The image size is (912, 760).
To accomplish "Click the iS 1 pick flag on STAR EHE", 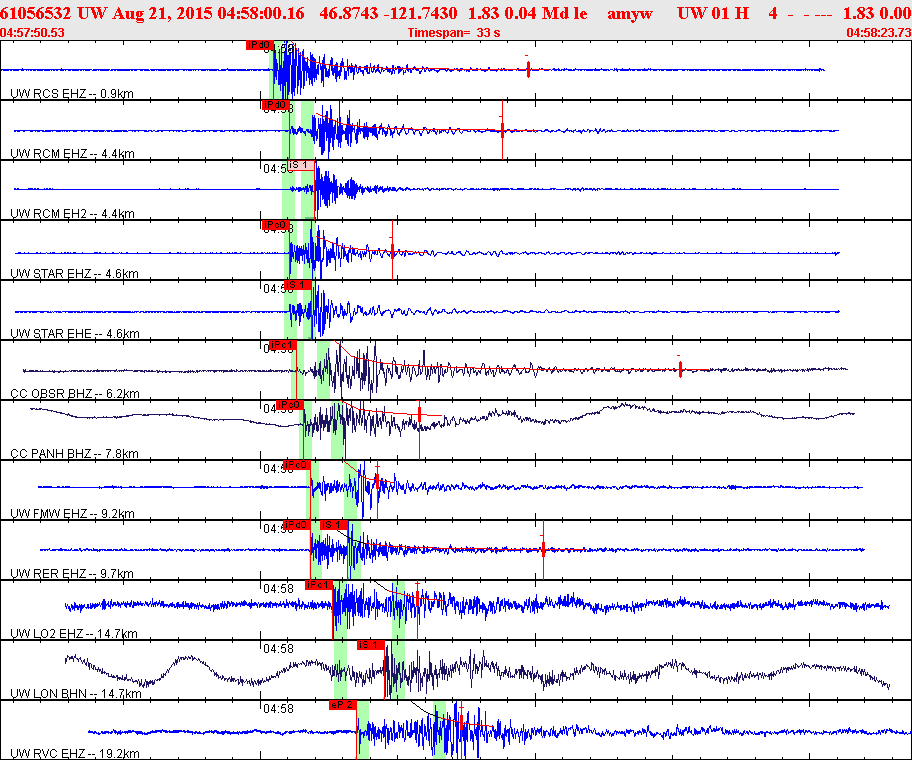I will point(298,285).
